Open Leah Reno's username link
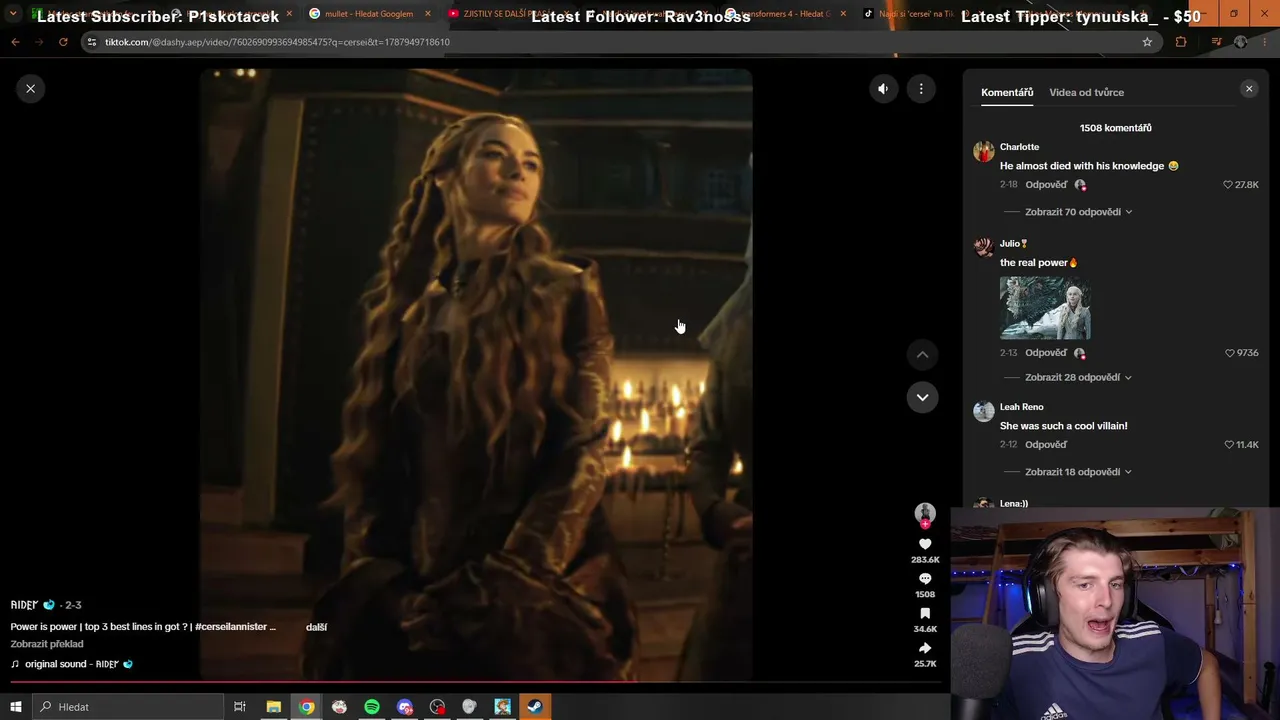Viewport: 1280px width, 720px height. [1021, 407]
